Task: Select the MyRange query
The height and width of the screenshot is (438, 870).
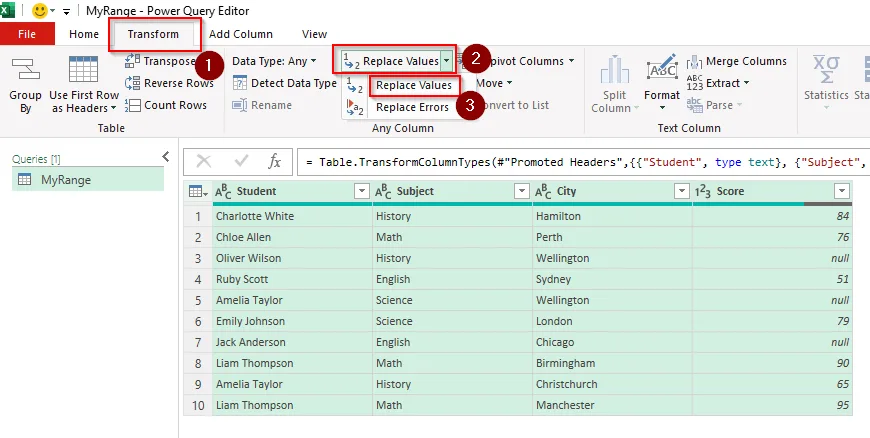Action: click(88, 180)
